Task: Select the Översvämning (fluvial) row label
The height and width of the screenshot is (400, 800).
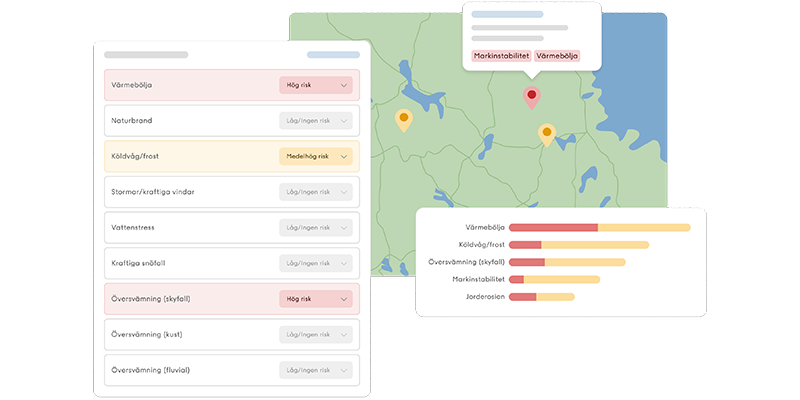Action: (151, 370)
